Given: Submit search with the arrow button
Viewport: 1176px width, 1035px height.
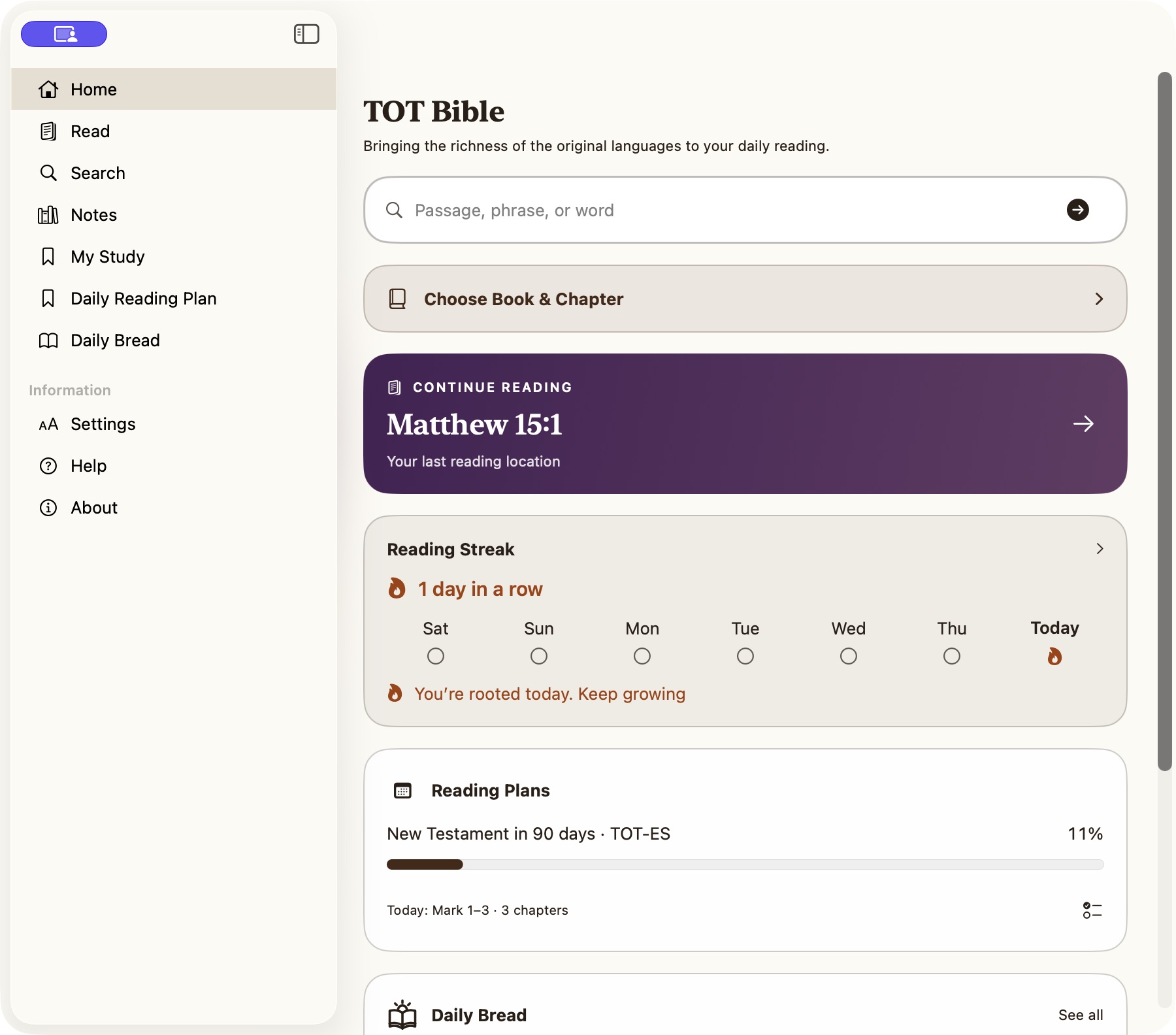Looking at the screenshot, I should 1077,210.
